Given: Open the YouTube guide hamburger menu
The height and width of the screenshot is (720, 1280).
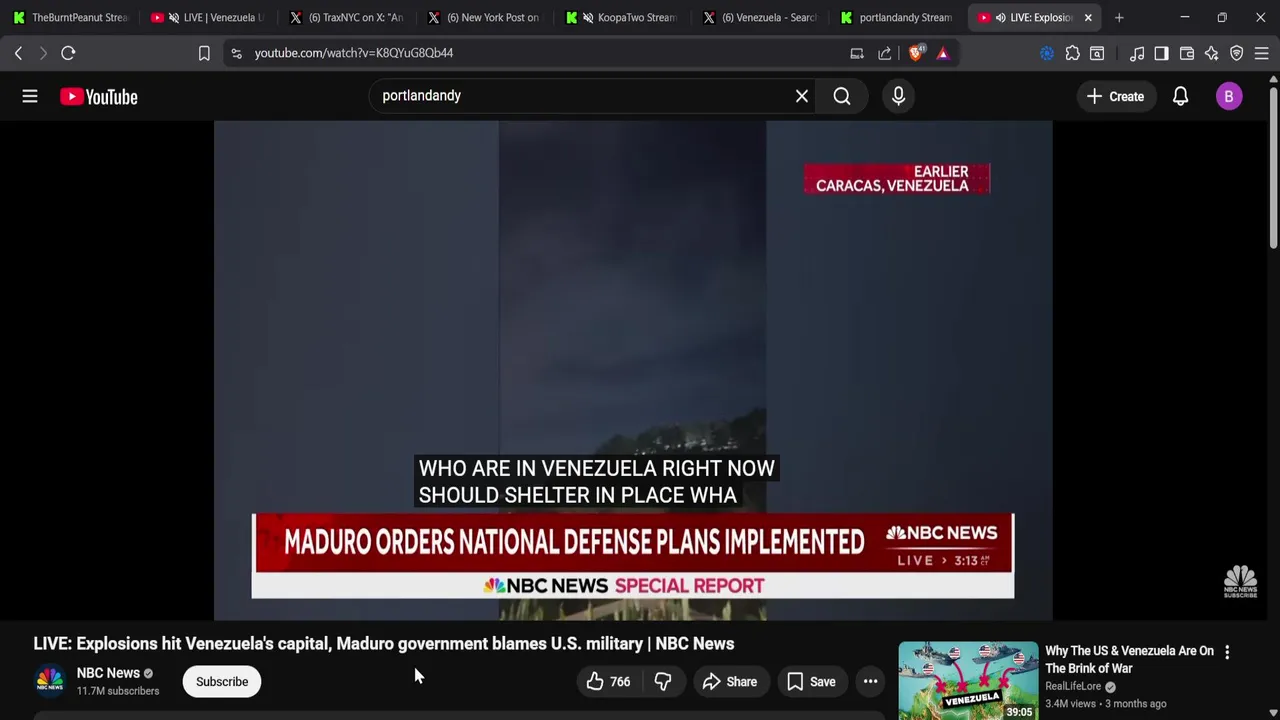Looking at the screenshot, I should (x=30, y=96).
